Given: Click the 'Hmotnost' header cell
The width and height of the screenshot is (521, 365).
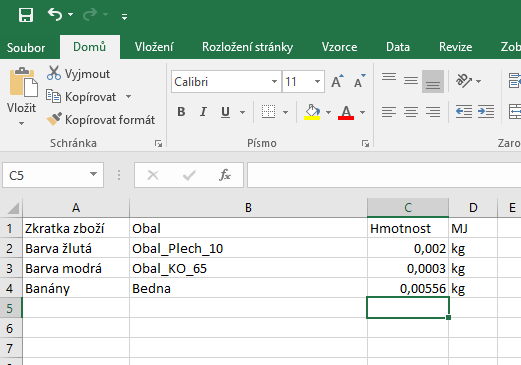Looking at the screenshot, I should point(408,228).
